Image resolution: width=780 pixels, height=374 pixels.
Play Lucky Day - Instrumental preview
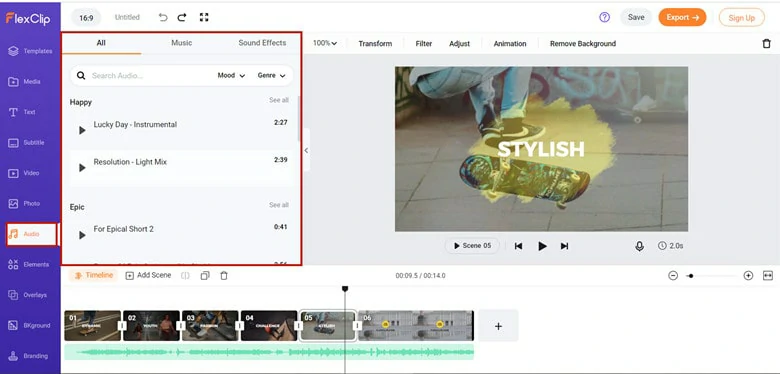pyautogui.click(x=82, y=130)
